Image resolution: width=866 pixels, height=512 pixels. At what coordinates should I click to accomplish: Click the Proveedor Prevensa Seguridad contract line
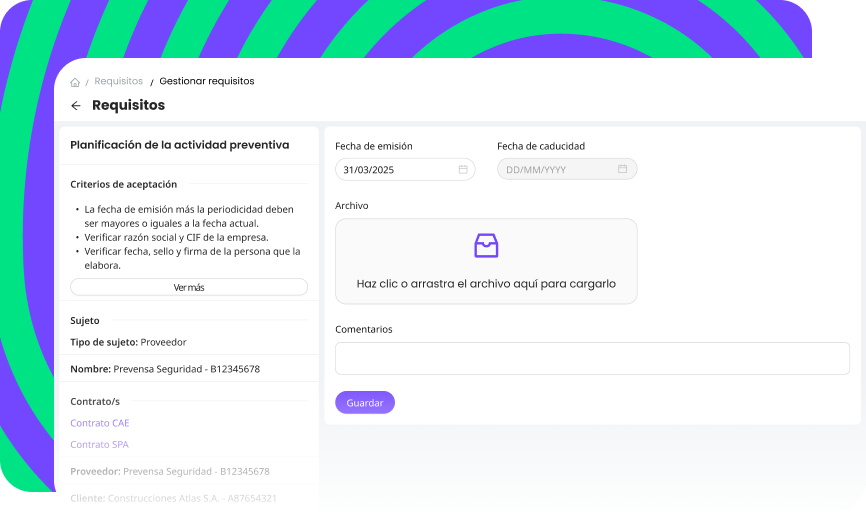(169, 471)
